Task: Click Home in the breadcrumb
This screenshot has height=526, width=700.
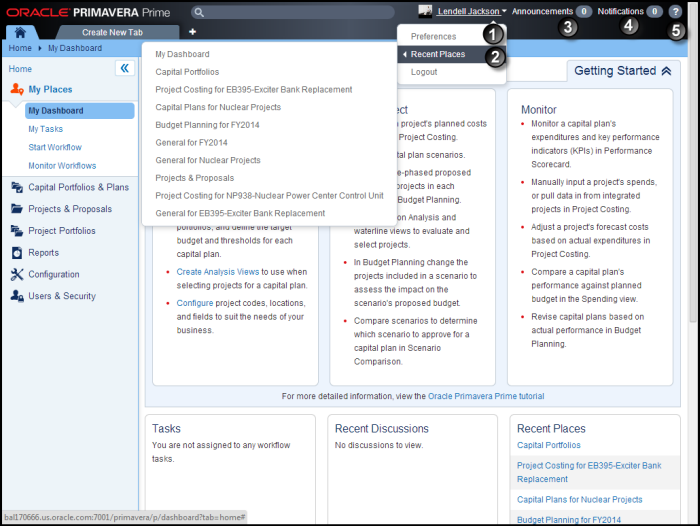Action: click(x=20, y=48)
